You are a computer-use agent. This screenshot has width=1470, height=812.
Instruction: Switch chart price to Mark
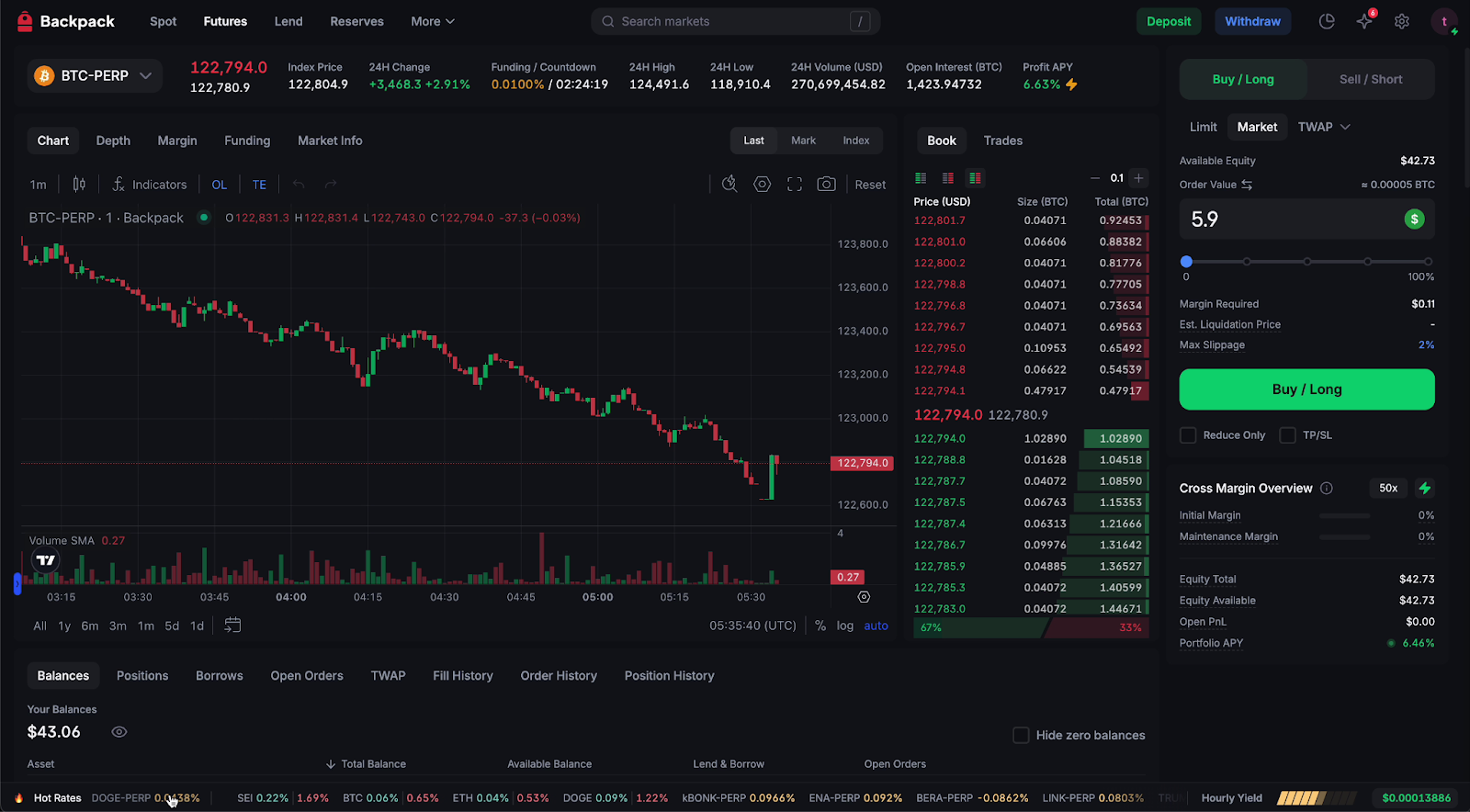click(803, 141)
